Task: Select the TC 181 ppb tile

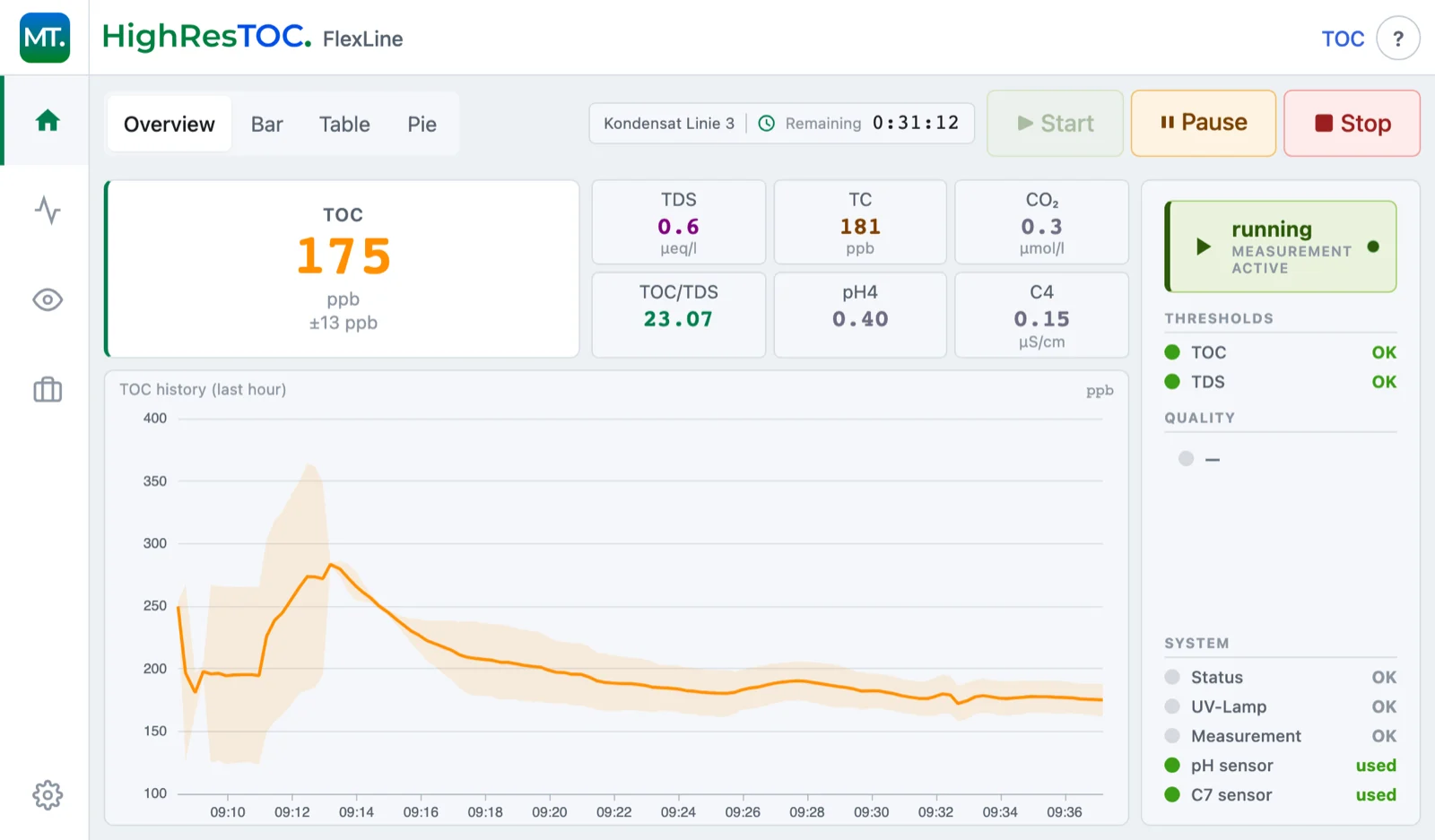Action: [860, 222]
